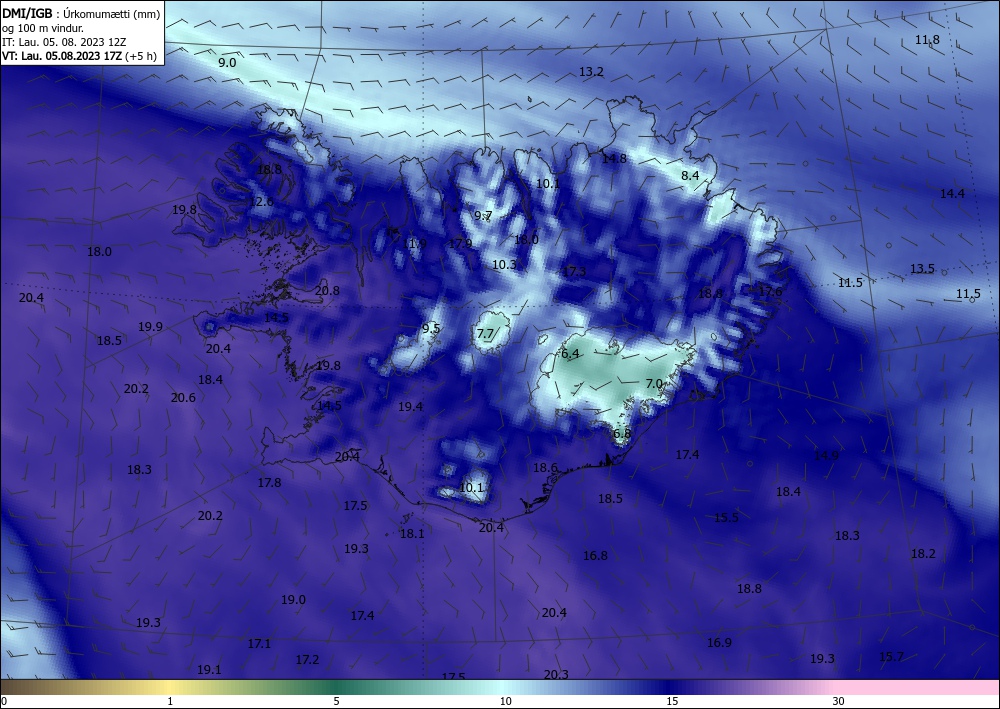Select the 11.8 value on the map
Screen dimensions: 1000x709
pos(927,40)
